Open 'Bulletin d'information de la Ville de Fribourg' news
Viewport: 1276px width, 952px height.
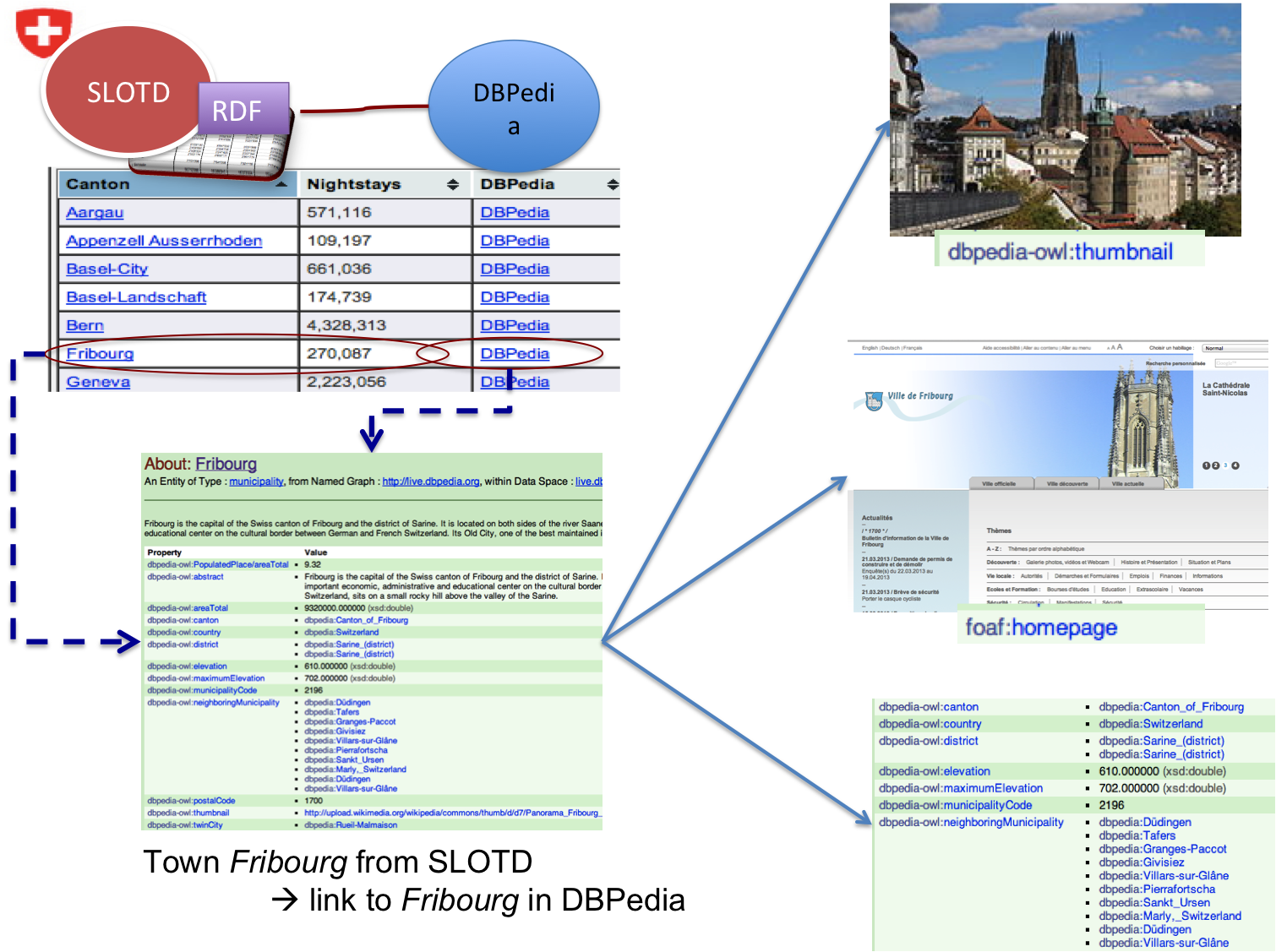(x=905, y=541)
